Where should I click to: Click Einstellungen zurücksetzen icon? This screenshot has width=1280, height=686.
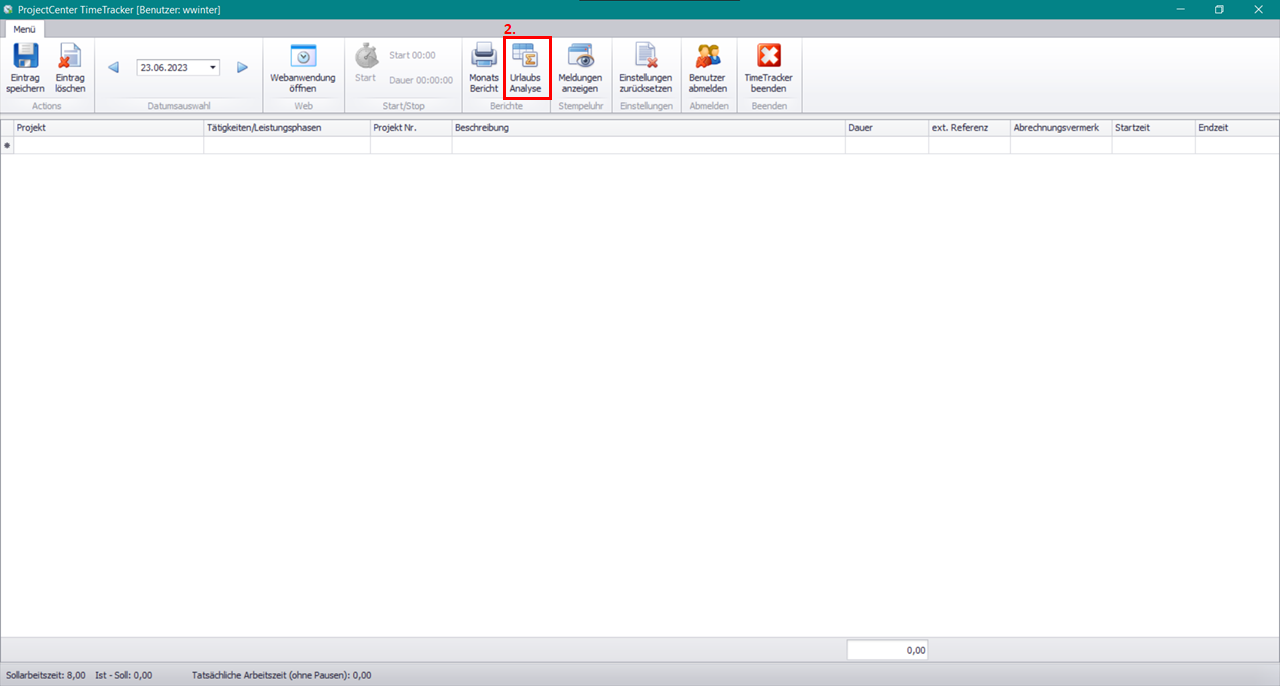pyautogui.click(x=645, y=56)
